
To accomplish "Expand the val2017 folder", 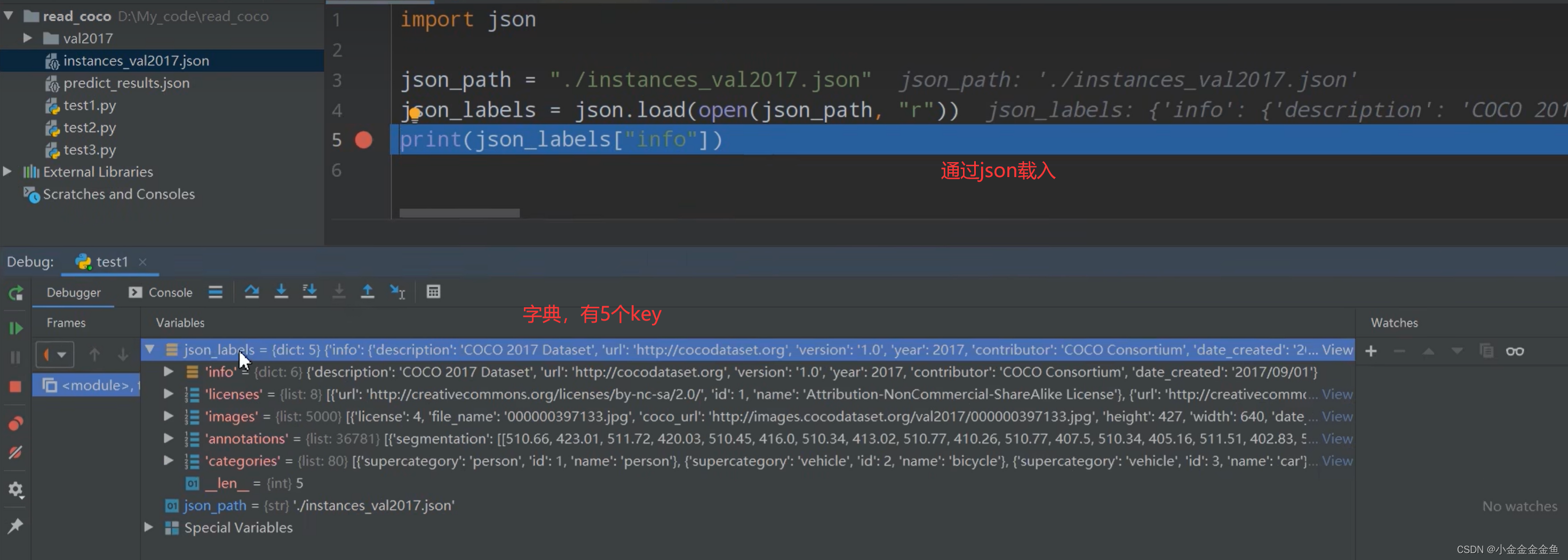I will tap(27, 38).
